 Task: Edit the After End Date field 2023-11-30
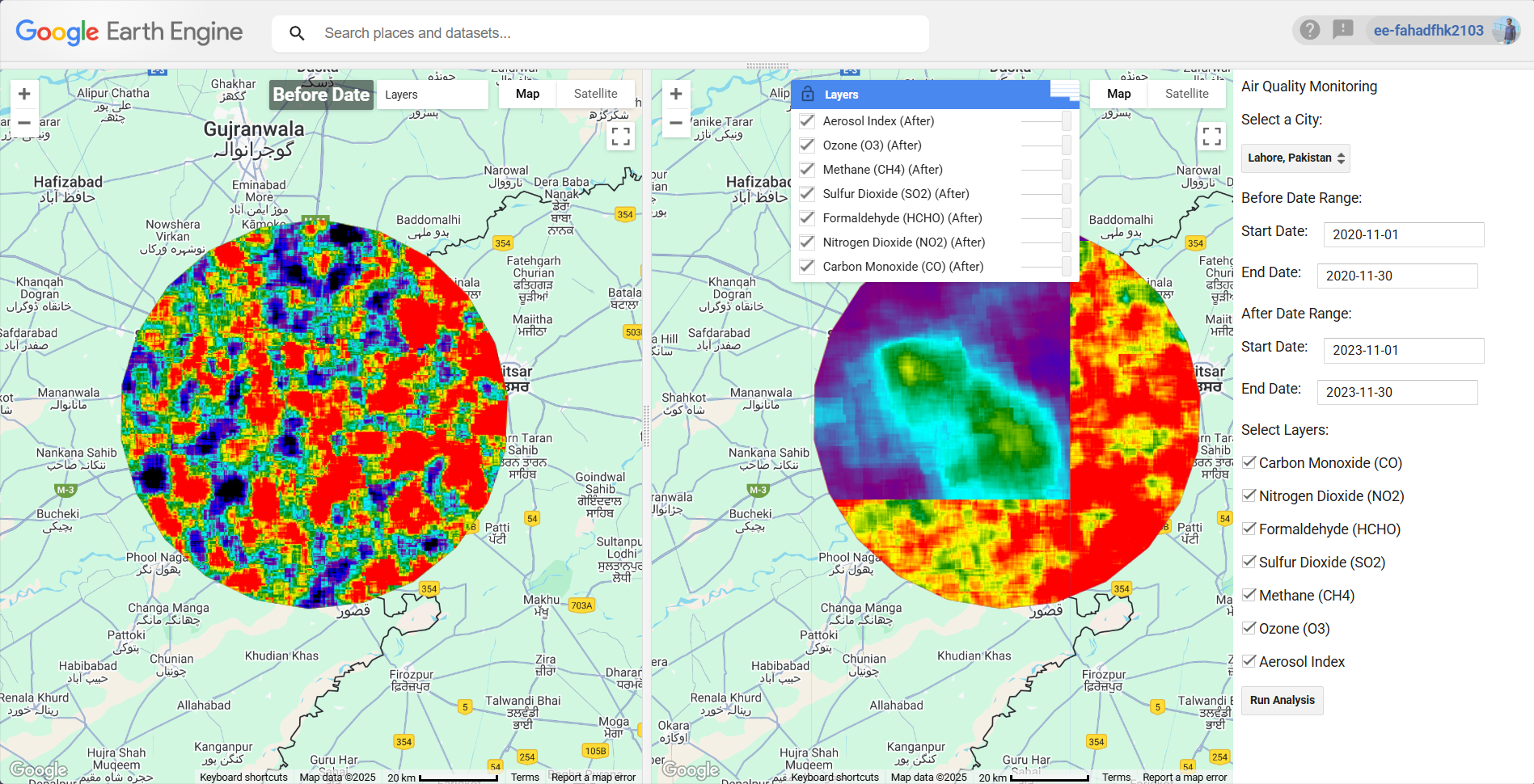click(x=1397, y=392)
